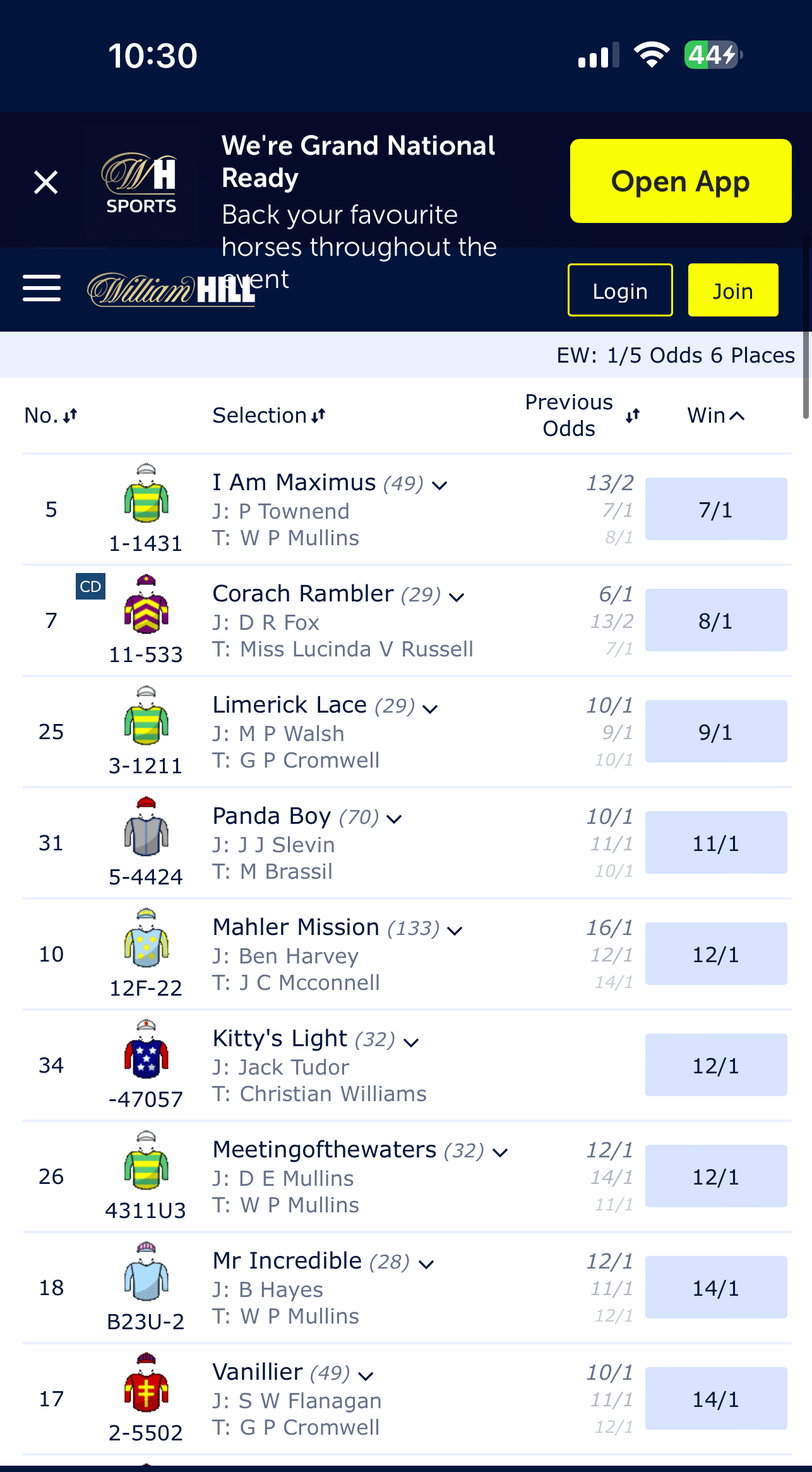Tap the WH Sports app icon
The width and height of the screenshot is (812, 1472).
[x=141, y=183]
